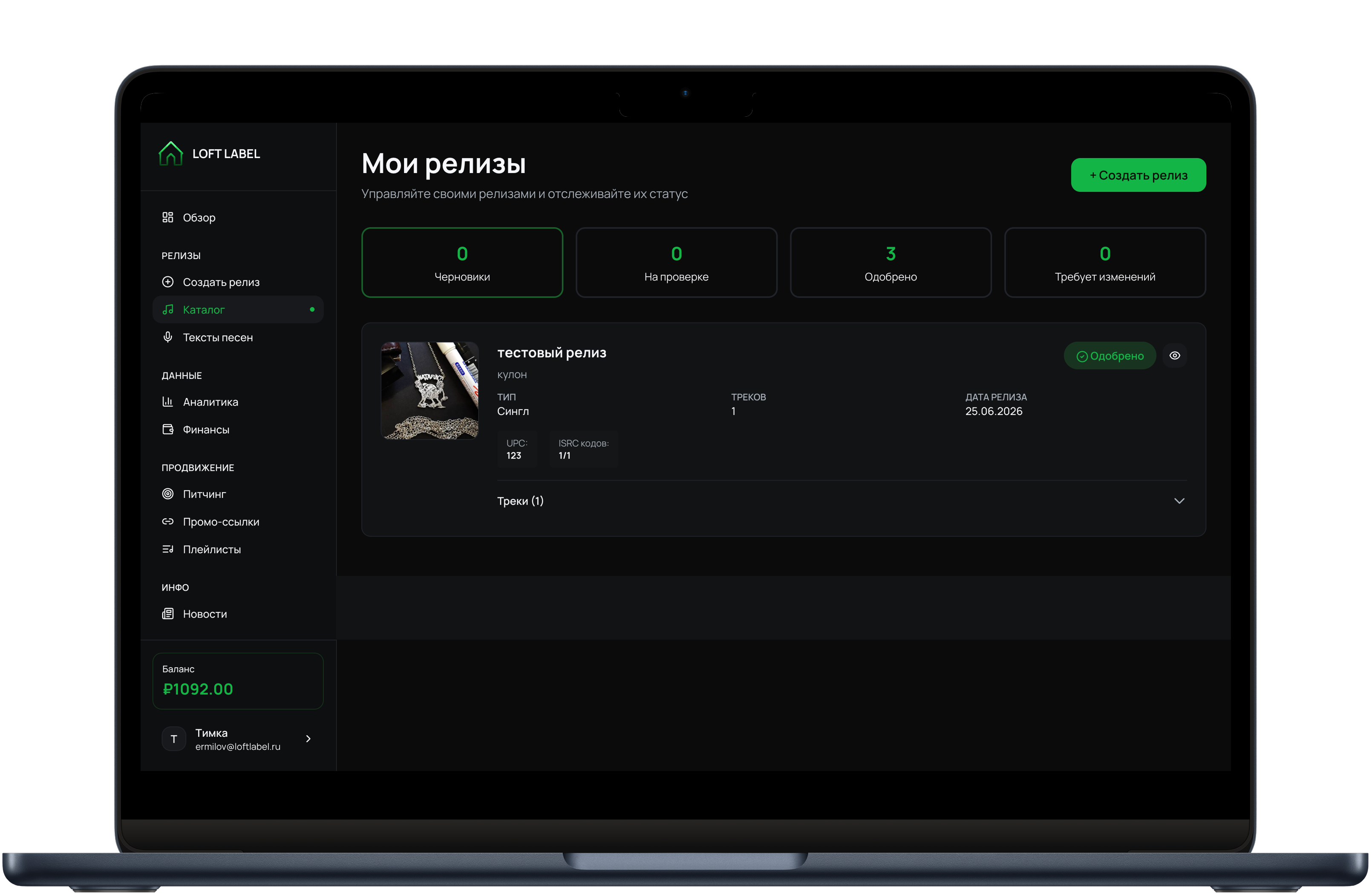
Task: Open the Обзор sidebar item
Action: click(238, 217)
